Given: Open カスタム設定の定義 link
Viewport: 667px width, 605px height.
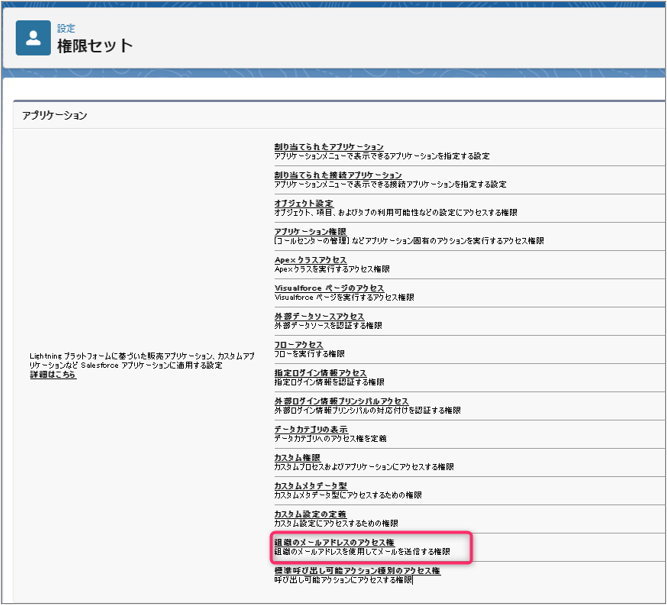Looking at the screenshot, I should (310, 513).
